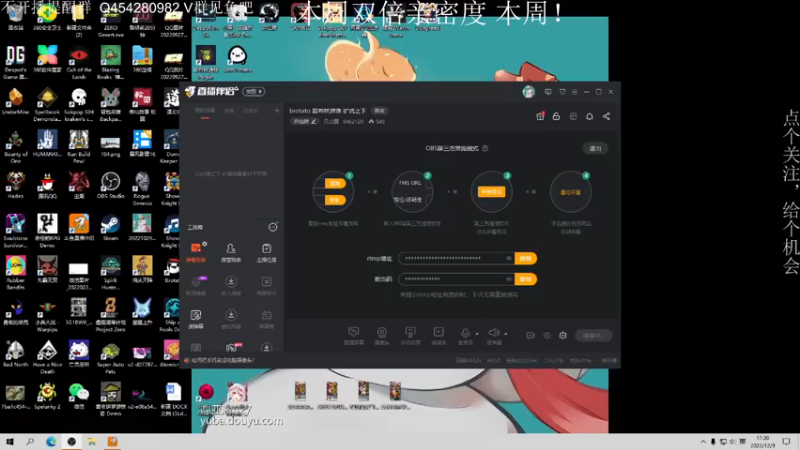Add a new scene with the plus icon
This screenshot has width=800, height=450.
tap(277, 110)
